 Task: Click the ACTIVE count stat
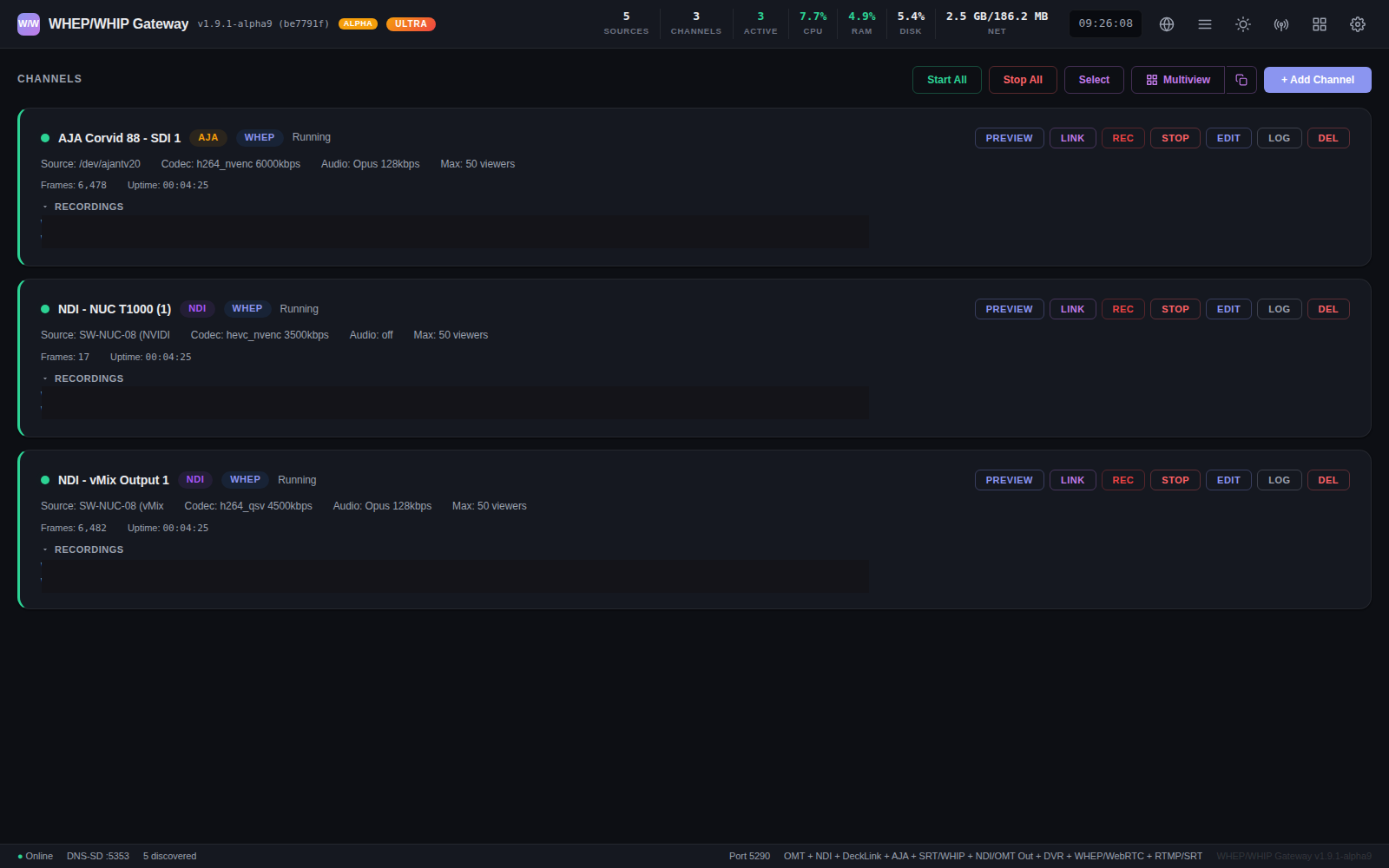pos(760,23)
